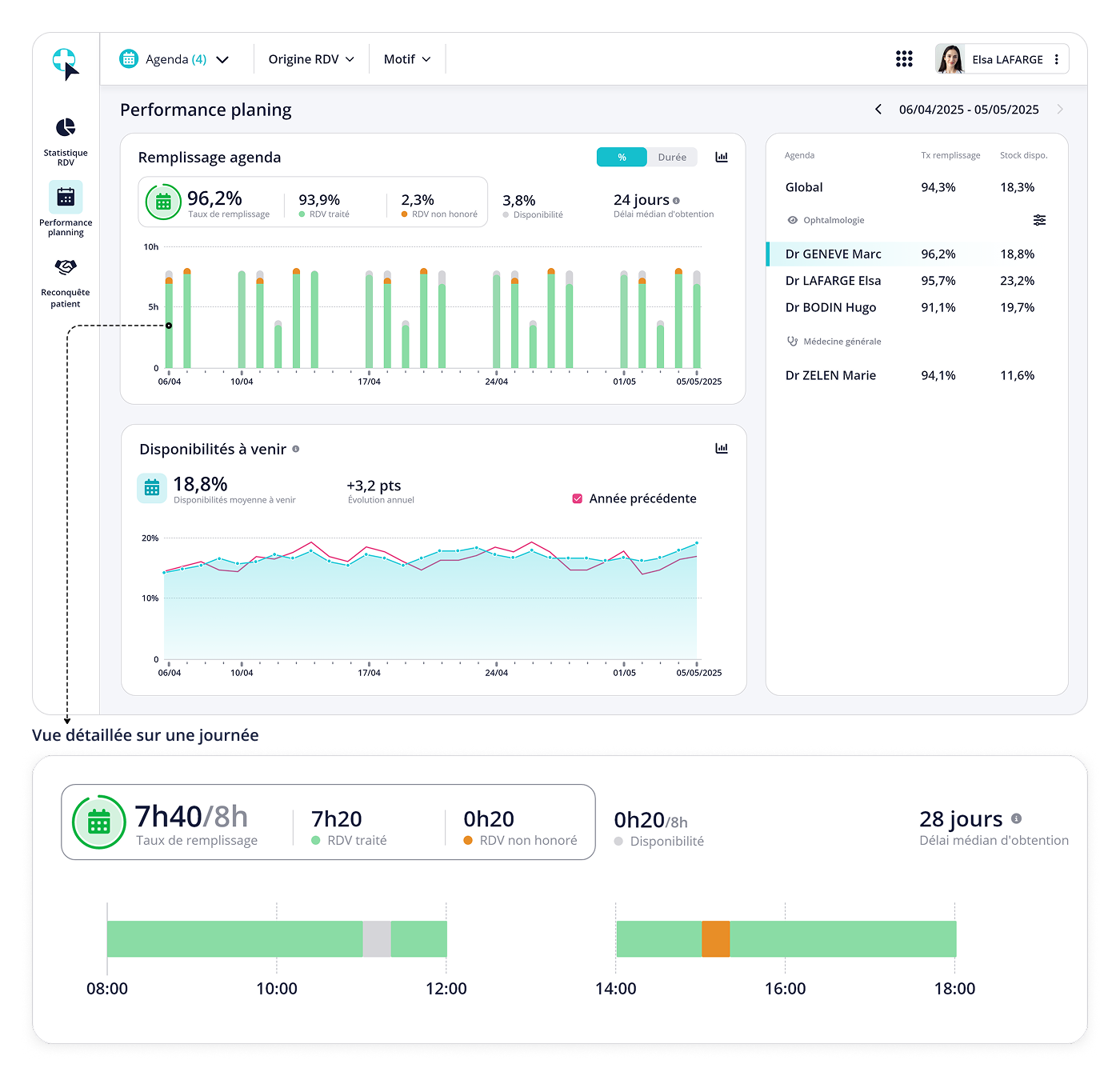
Task: Click the medical cross app logo
Action: point(65,63)
